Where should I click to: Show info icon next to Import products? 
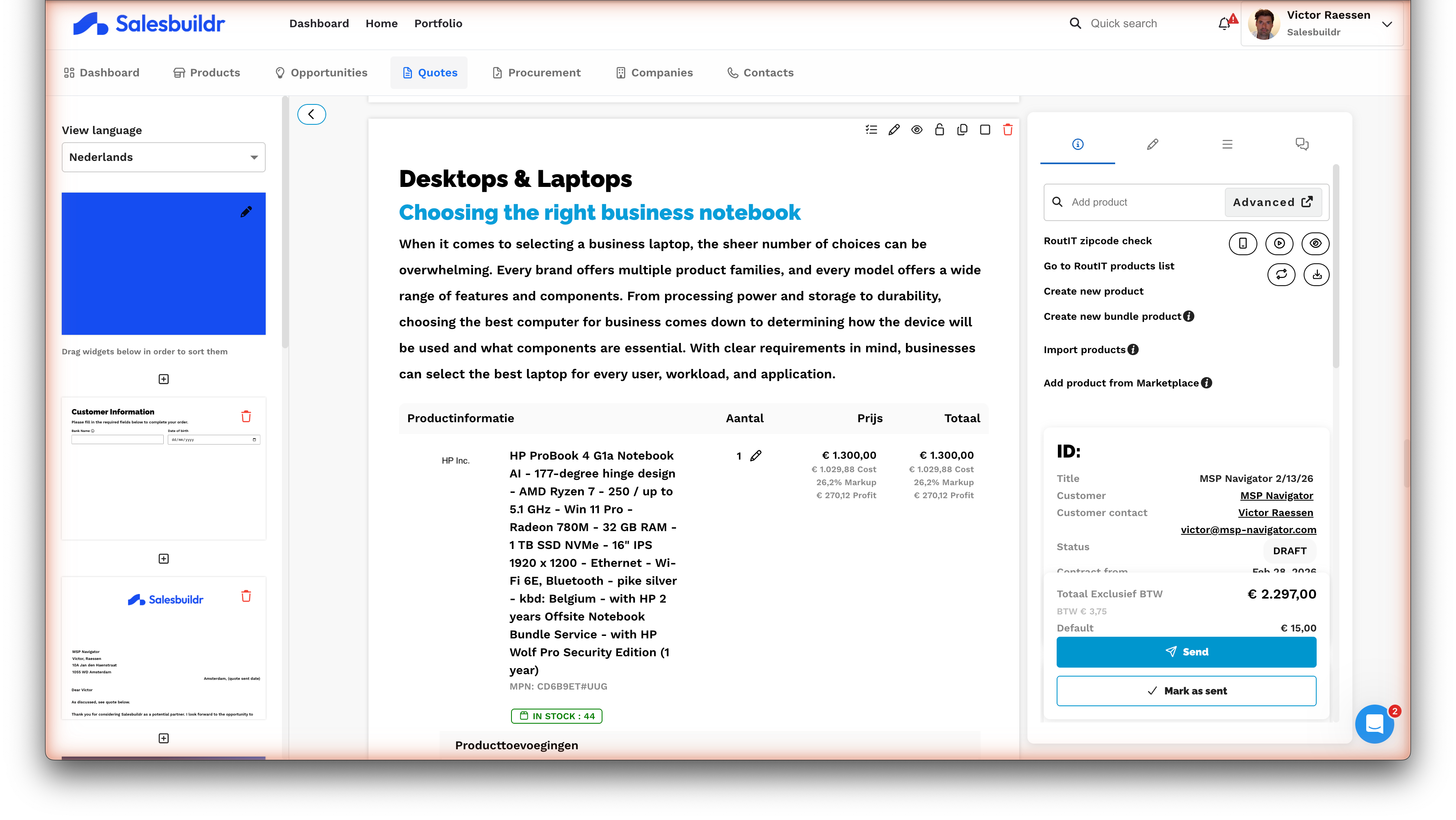1133,349
